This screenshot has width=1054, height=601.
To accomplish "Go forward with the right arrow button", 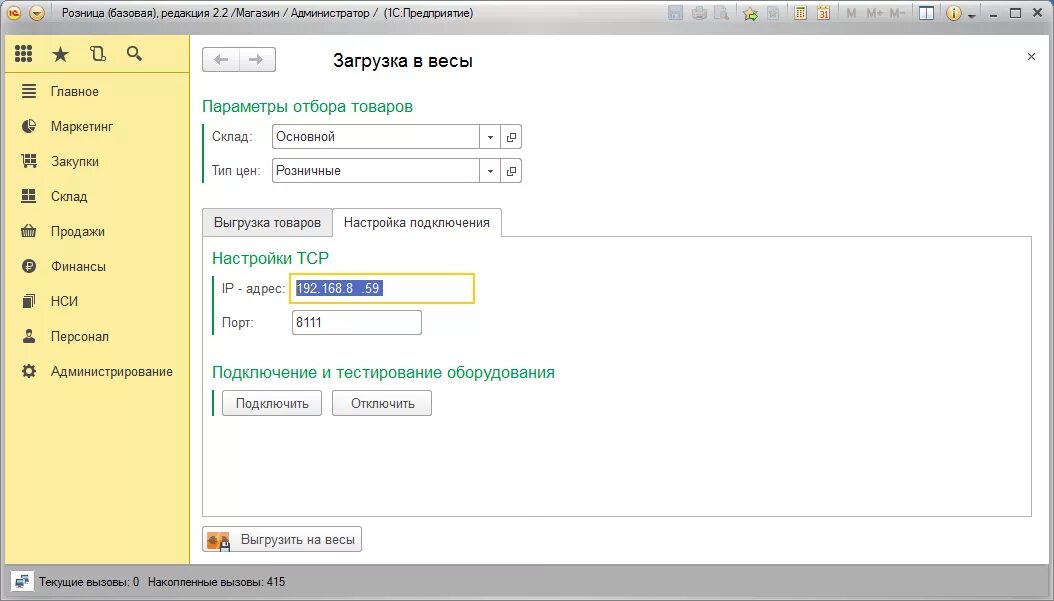I will tap(257, 60).
